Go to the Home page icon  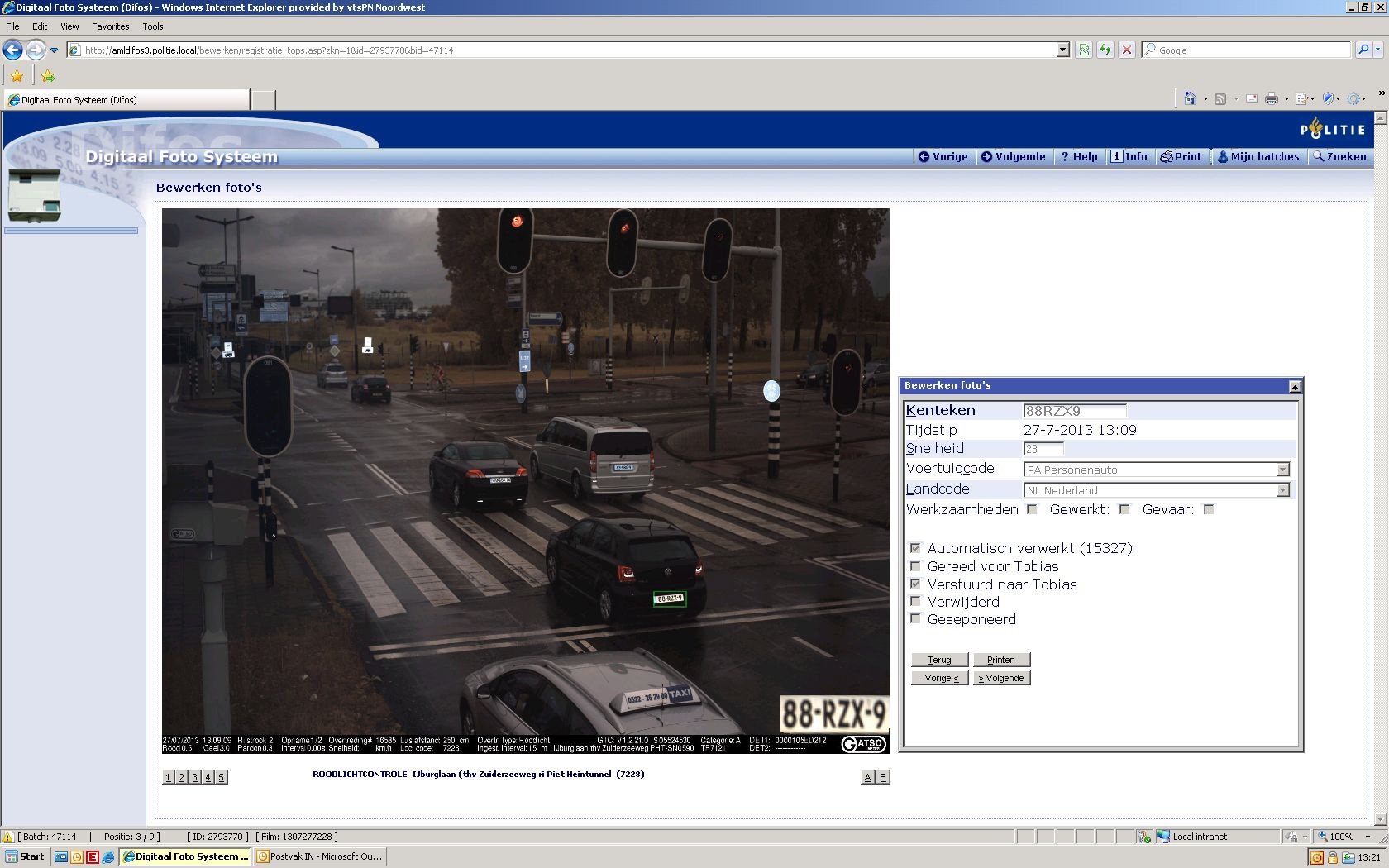click(1190, 98)
